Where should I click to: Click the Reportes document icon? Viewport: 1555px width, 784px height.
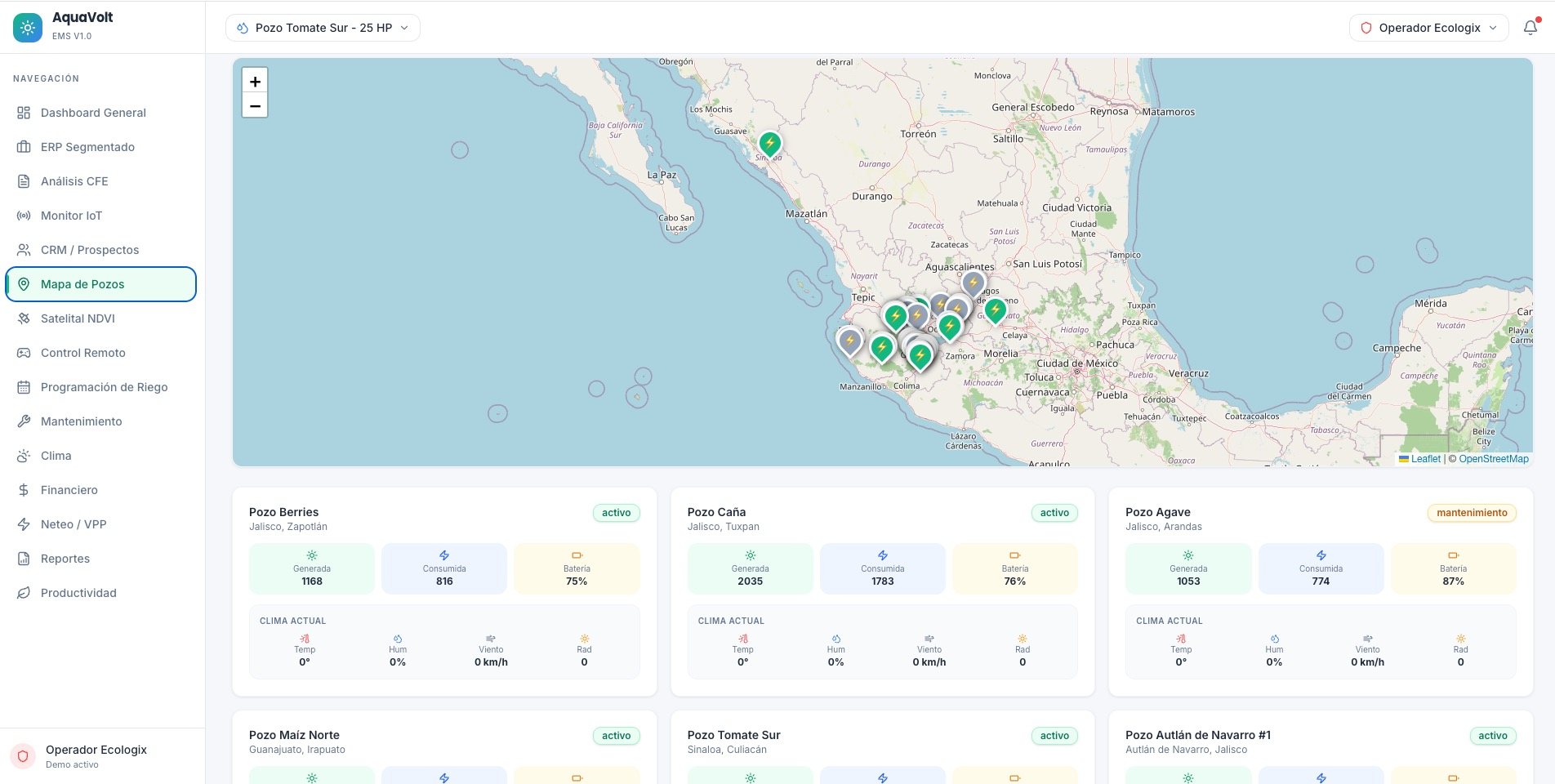click(24, 559)
